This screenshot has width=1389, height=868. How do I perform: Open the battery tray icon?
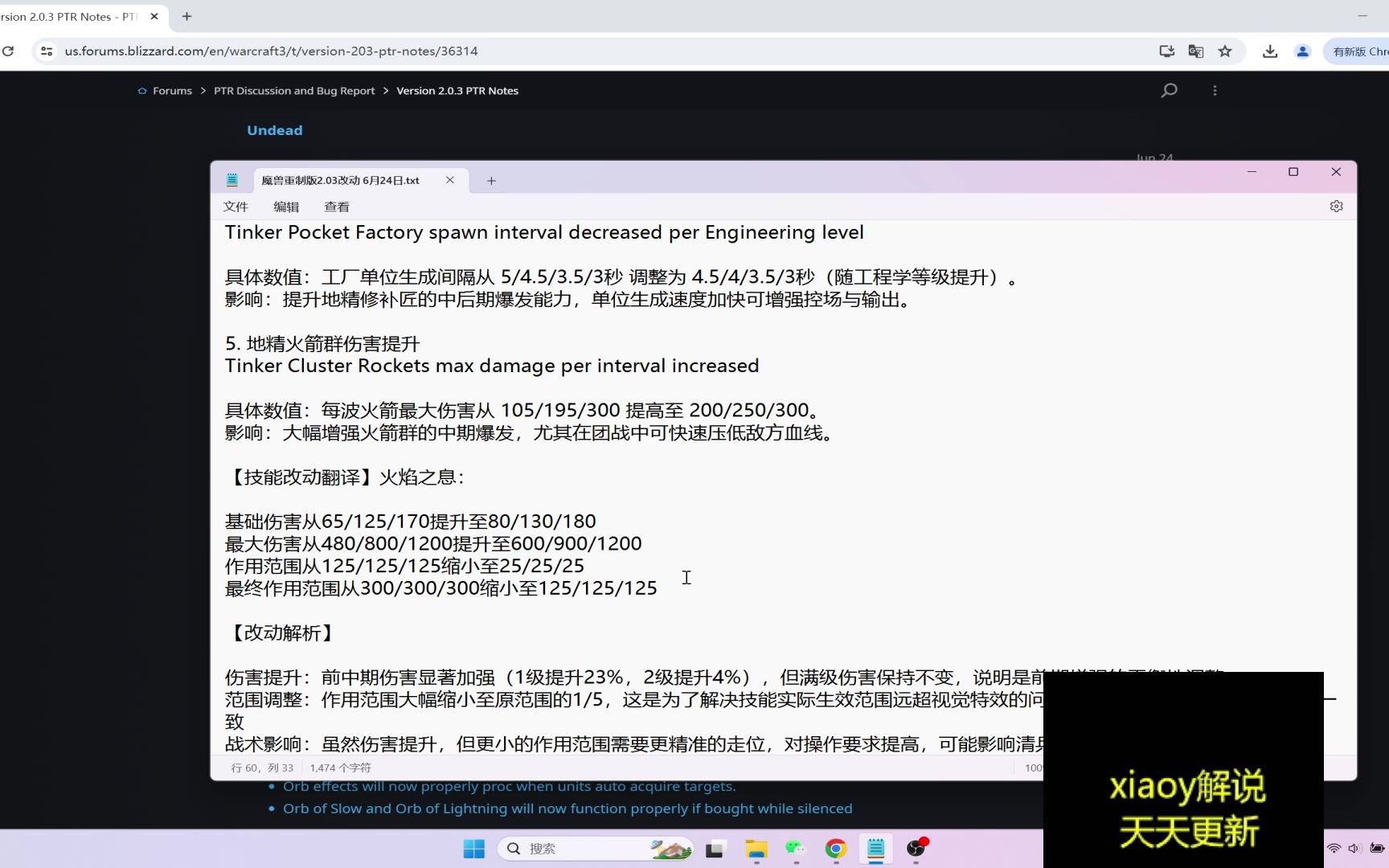point(1377,849)
